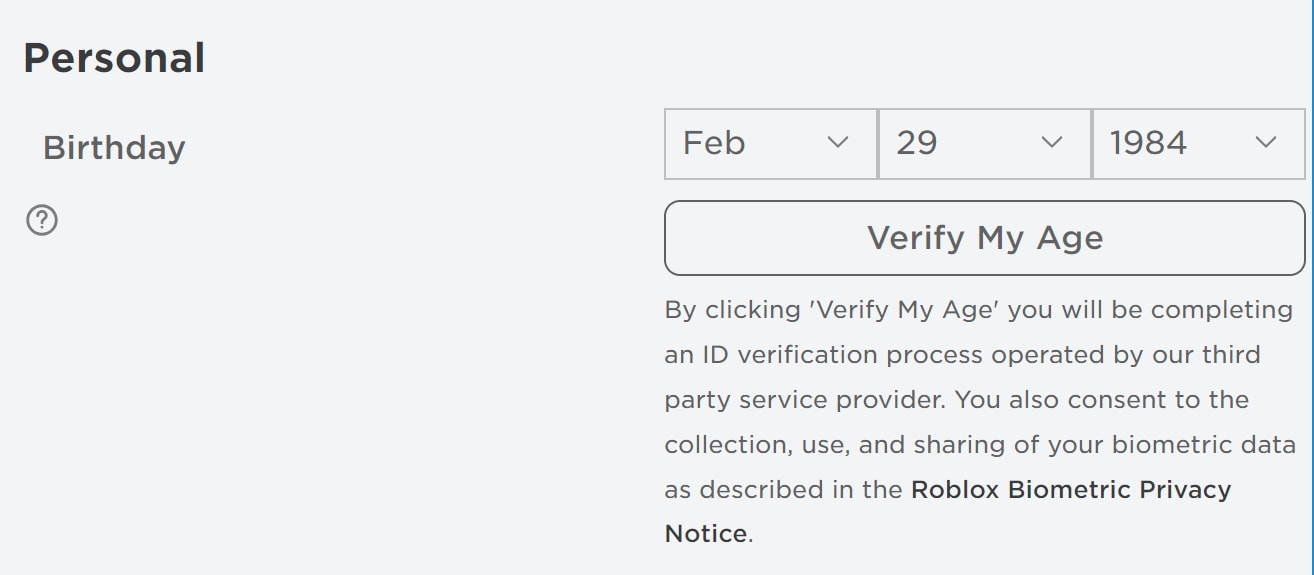This screenshot has height=575, width=1314.
Task: Click the 'By clicking Verify My Age' disclaimer line
Action: [x=978, y=310]
